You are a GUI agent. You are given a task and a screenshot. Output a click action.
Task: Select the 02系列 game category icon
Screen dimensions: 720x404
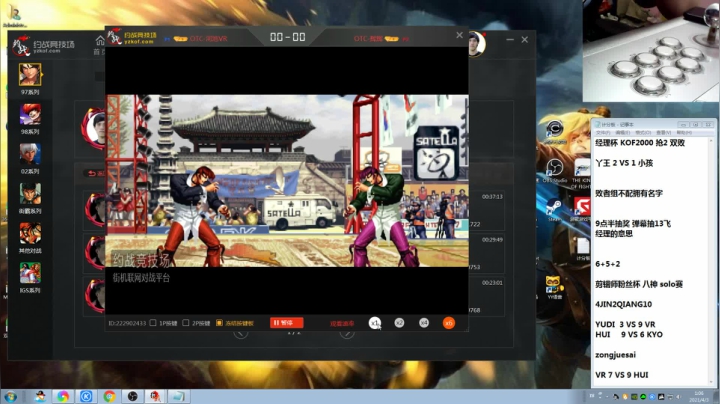[30, 154]
